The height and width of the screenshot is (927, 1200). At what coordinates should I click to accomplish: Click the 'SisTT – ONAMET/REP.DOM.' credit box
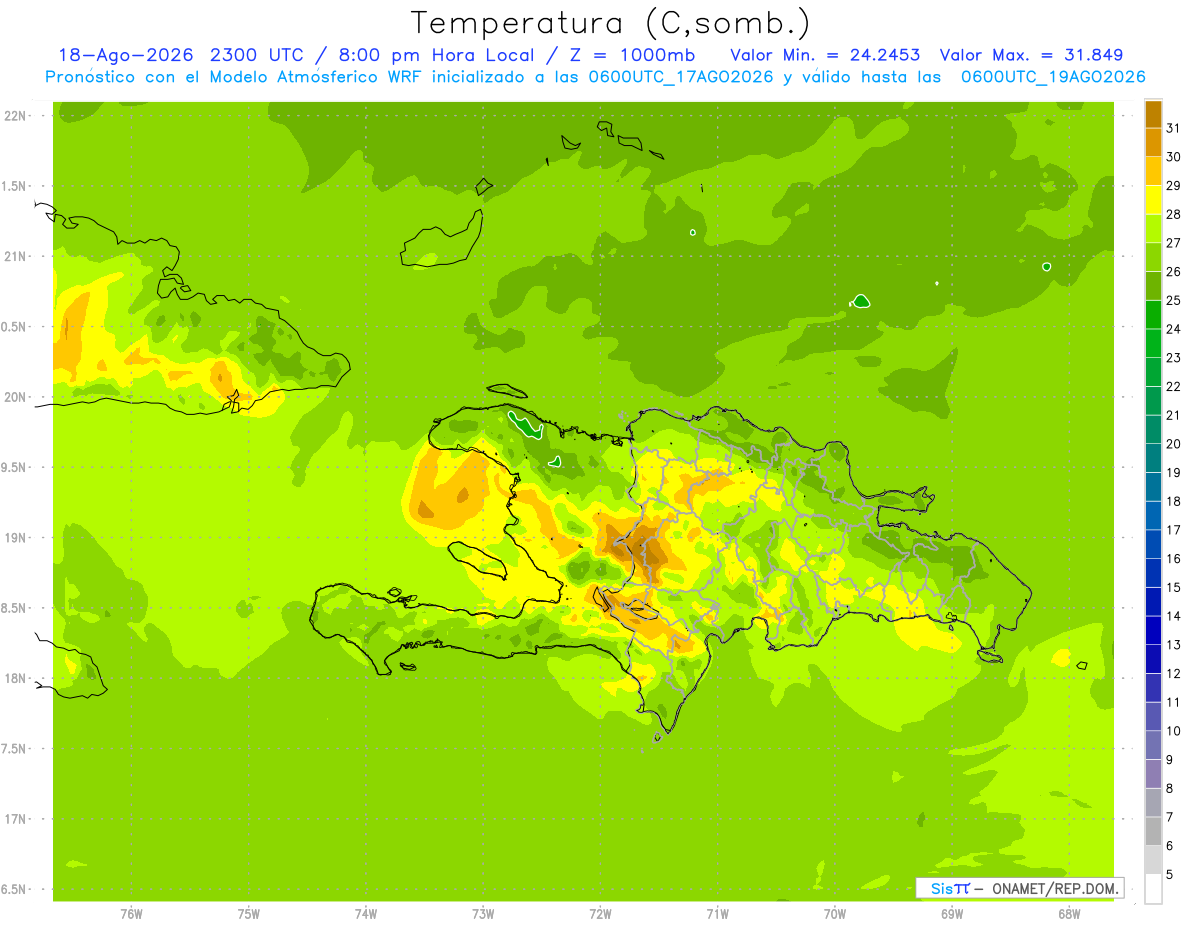point(1019,888)
